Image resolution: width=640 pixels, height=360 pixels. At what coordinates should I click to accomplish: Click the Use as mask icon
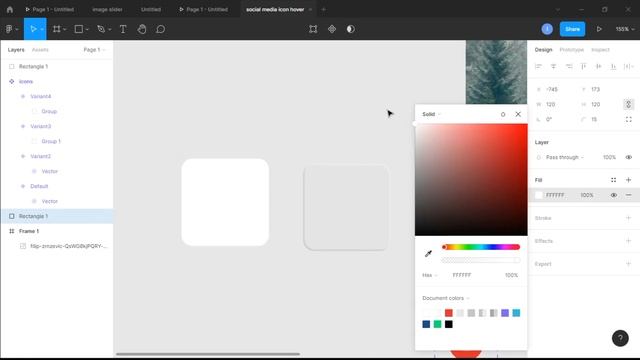[351, 29]
